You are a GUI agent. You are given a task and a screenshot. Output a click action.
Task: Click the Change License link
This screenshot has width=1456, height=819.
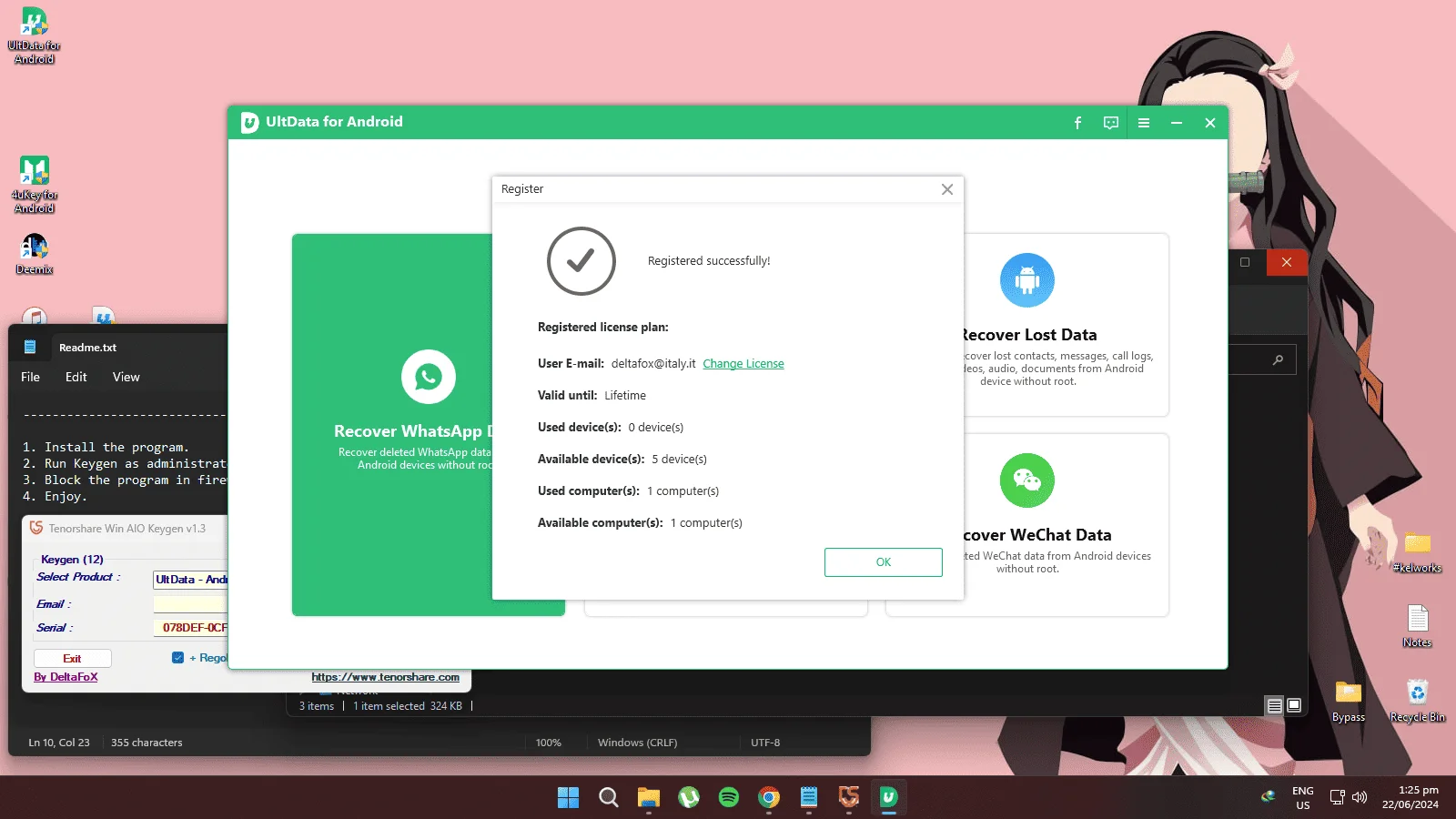[x=743, y=364]
